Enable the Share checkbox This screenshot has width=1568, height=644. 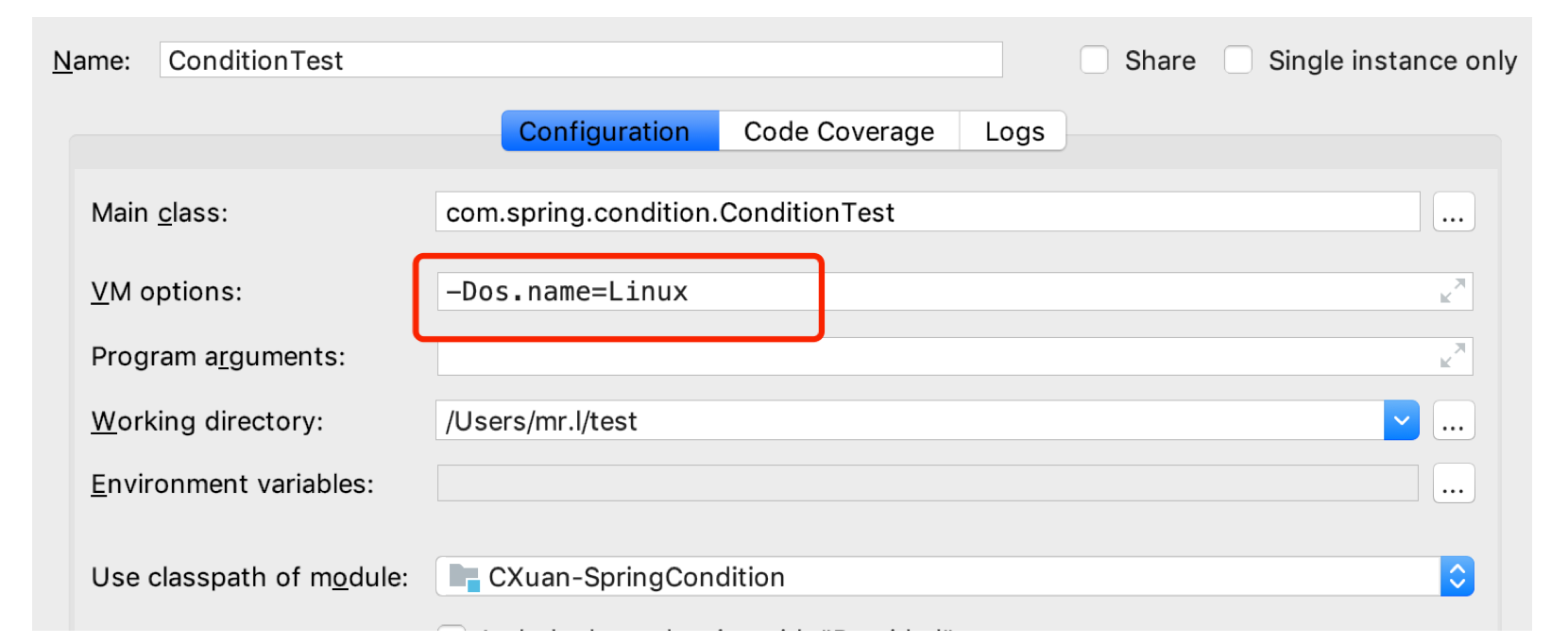pos(1094,60)
